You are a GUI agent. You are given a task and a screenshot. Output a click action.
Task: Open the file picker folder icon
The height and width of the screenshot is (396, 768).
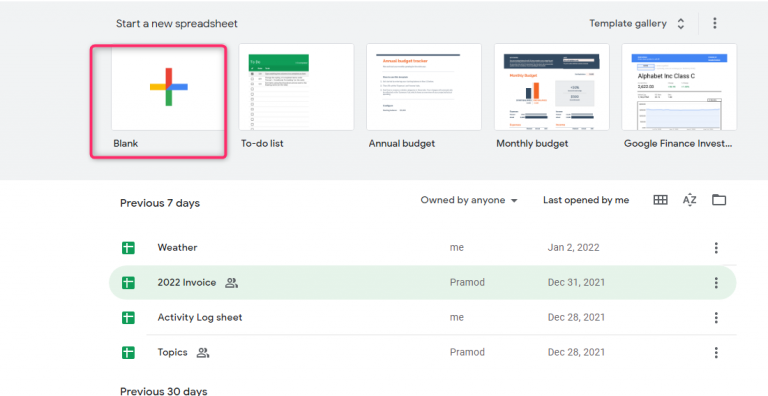(719, 199)
